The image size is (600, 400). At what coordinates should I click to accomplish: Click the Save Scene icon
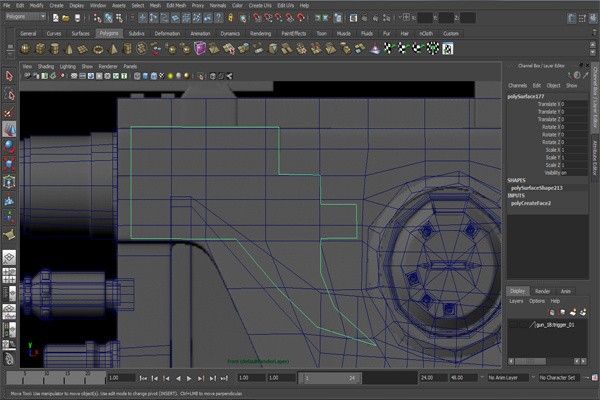tap(77, 18)
